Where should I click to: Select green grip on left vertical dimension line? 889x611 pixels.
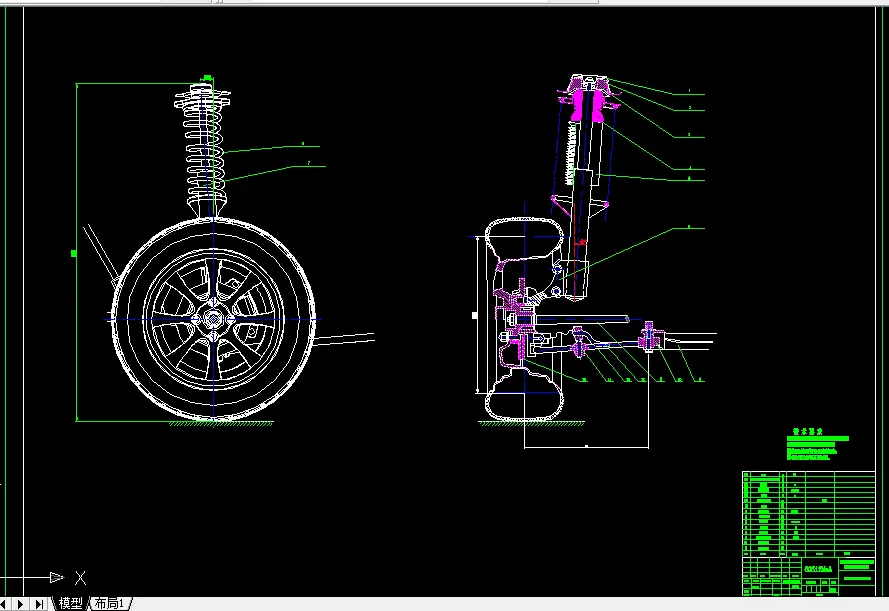pyautogui.click(x=74, y=253)
